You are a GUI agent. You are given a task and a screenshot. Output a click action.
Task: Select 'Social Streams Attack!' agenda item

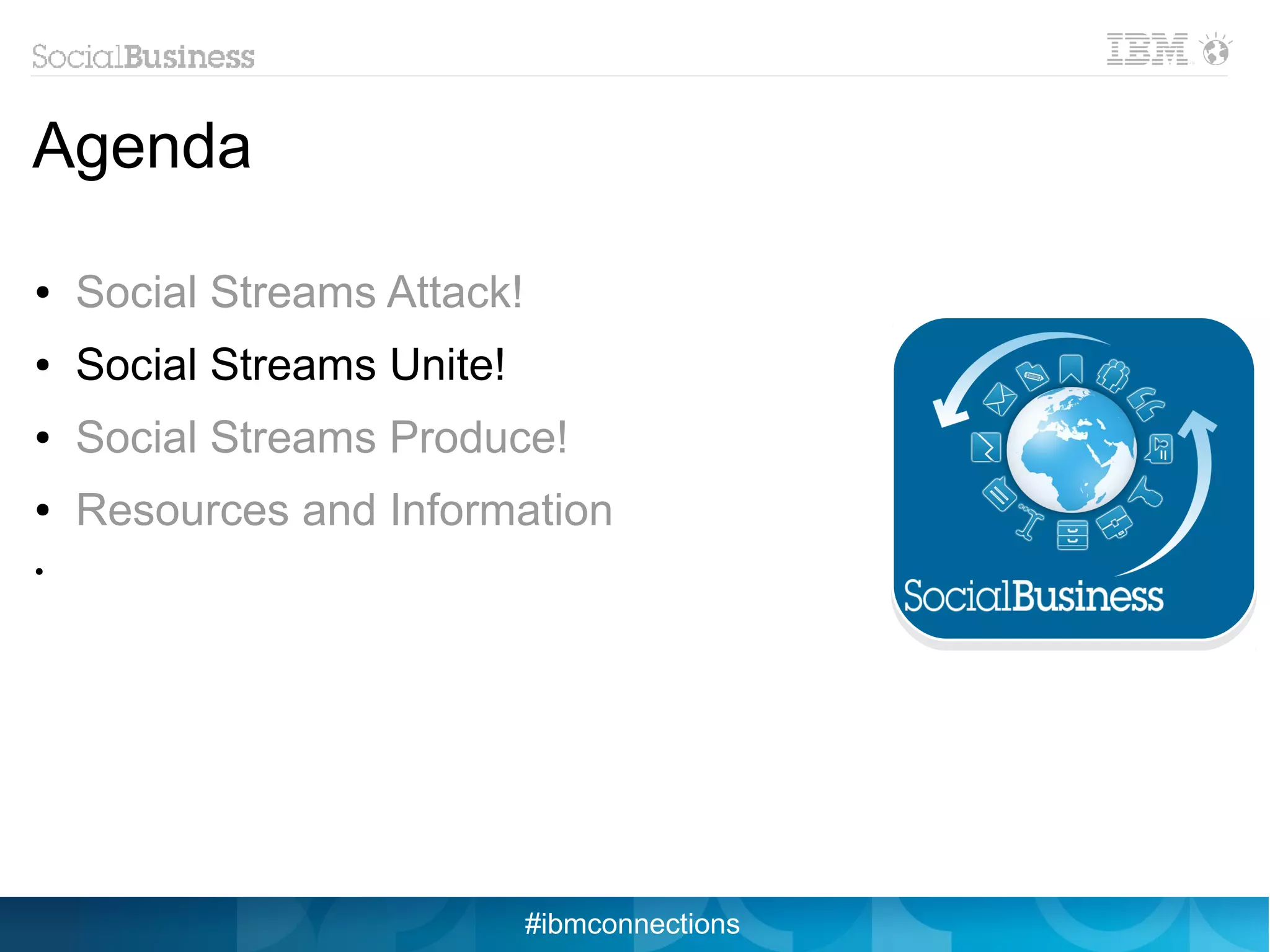click(x=299, y=291)
